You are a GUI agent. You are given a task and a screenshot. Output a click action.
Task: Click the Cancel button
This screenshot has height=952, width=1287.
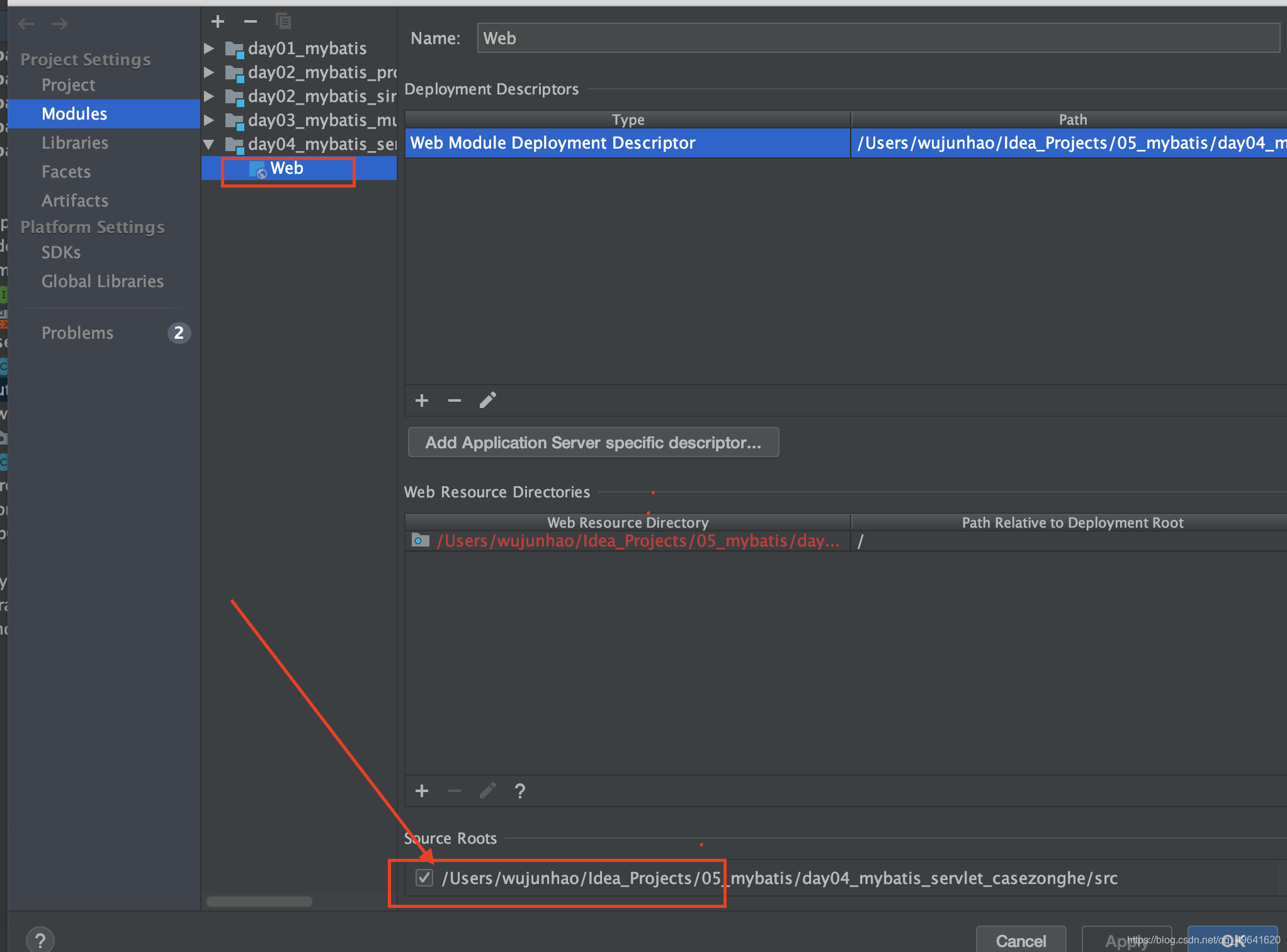tap(1021, 940)
